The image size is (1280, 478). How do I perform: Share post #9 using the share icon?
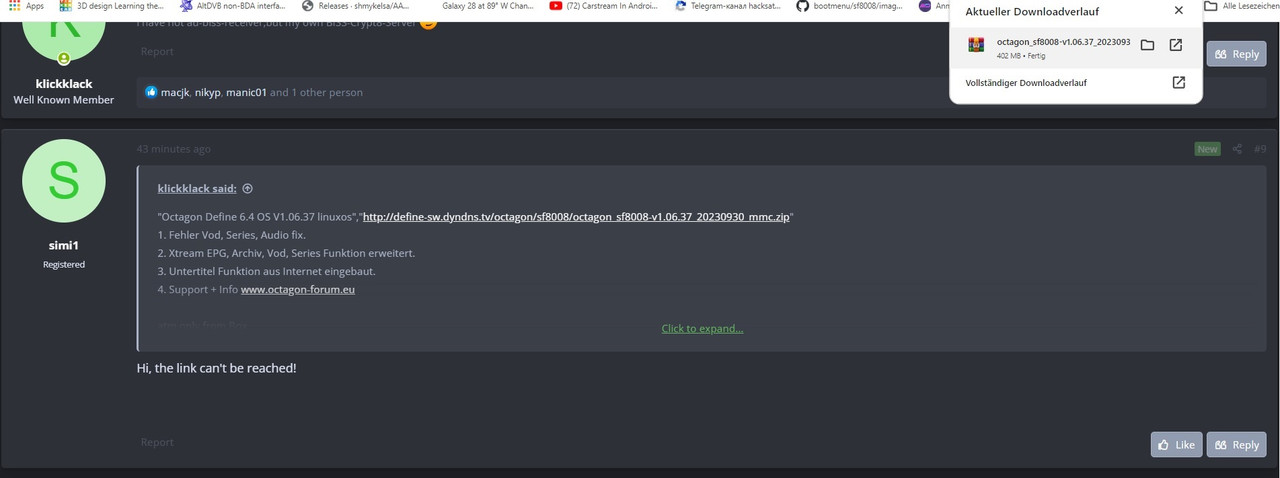tap(1237, 149)
